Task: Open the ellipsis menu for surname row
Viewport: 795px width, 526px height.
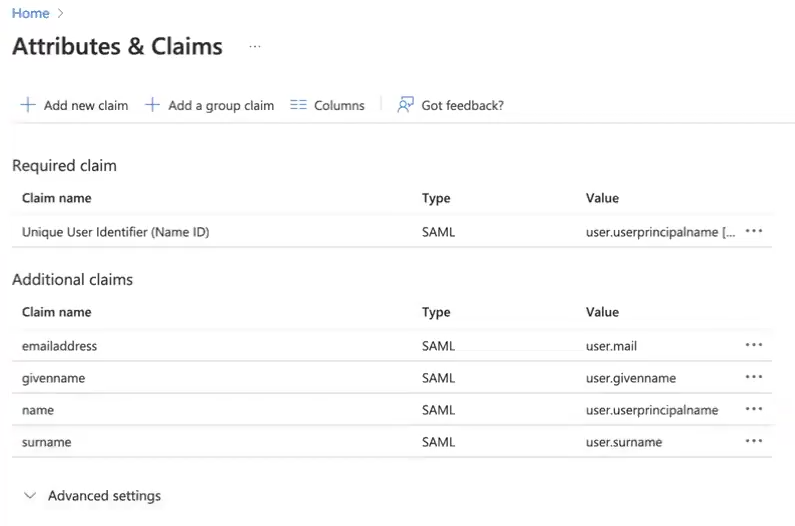Action: (x=754, y=441)
